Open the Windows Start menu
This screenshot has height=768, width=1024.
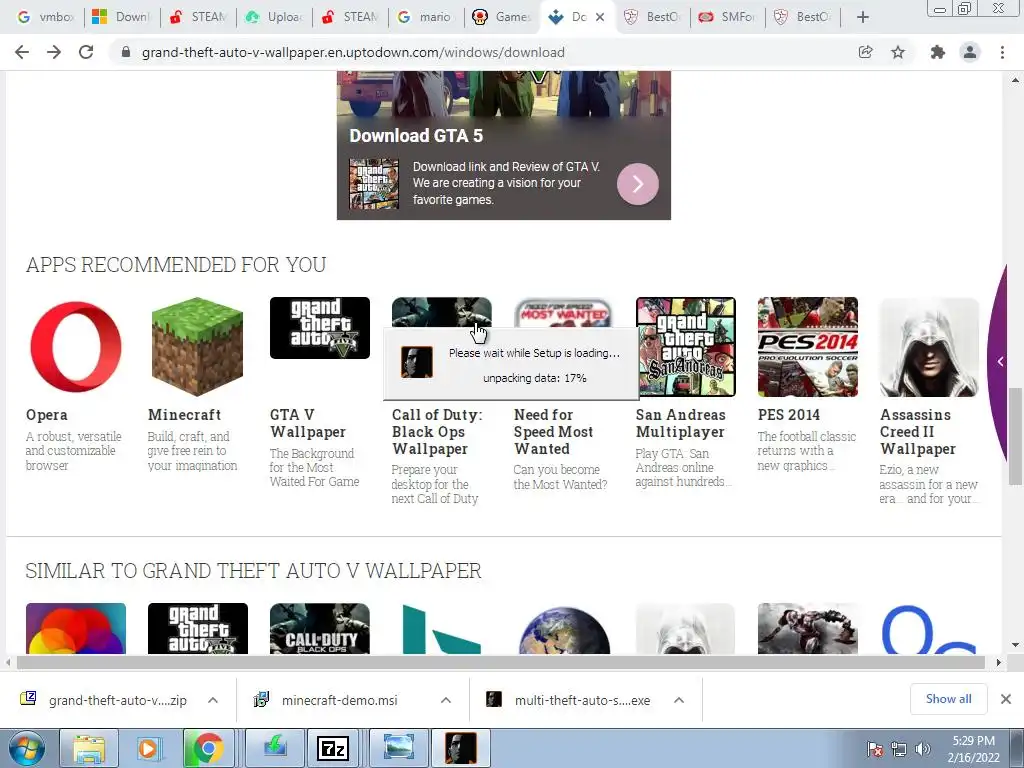point(26,748)
